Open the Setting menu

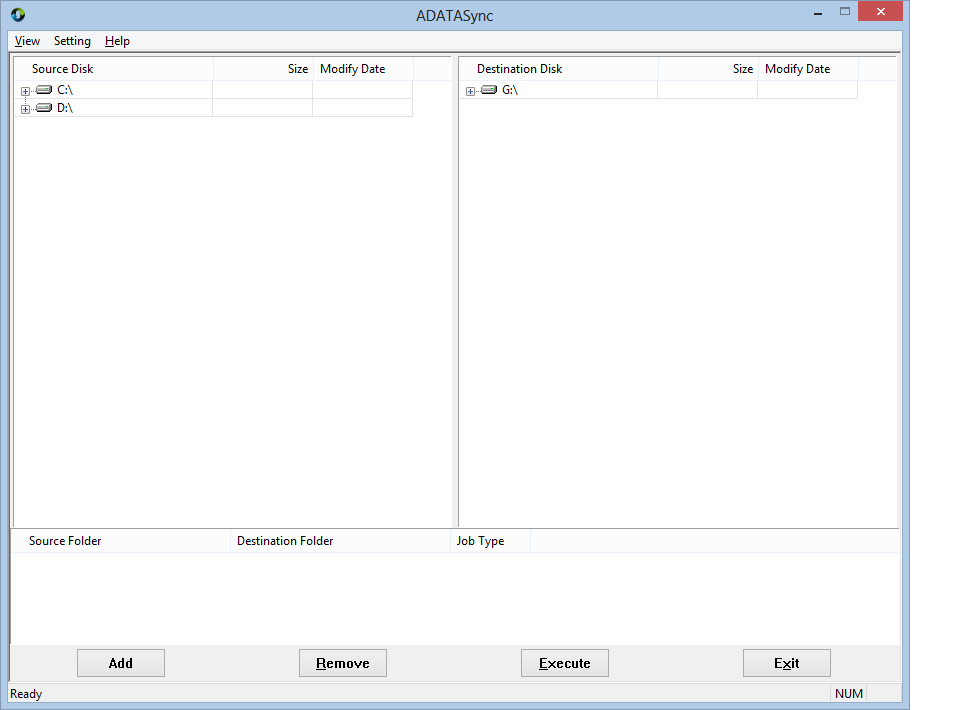[x=72, y=41]
